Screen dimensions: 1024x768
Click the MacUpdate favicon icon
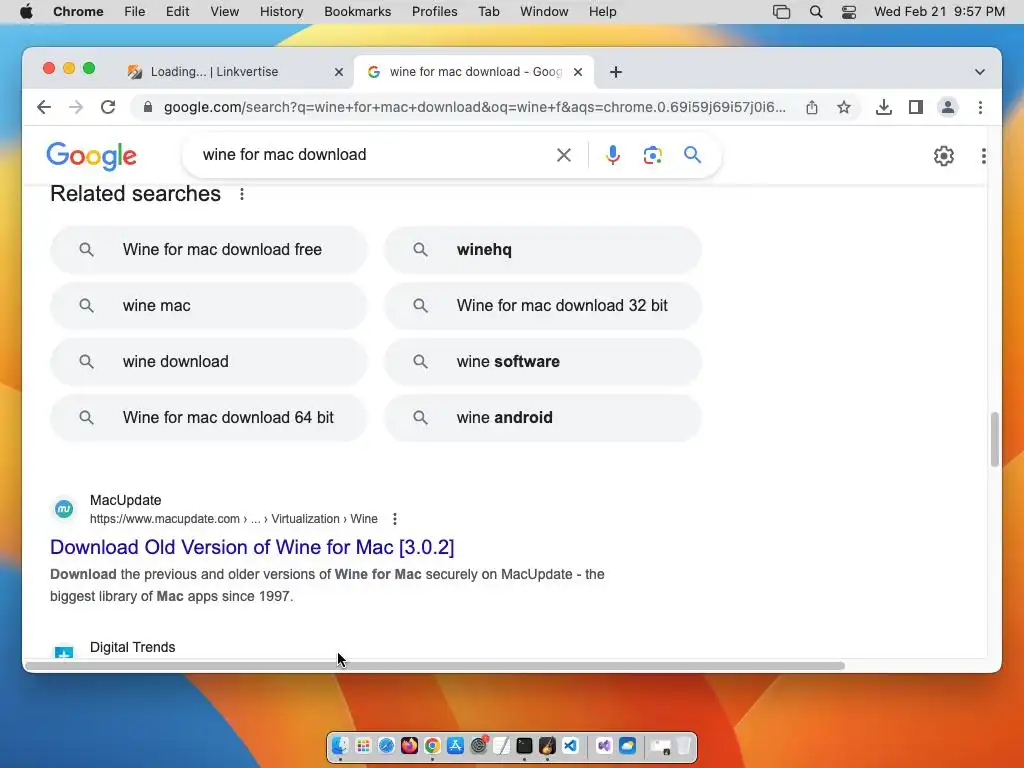pyautogui.click(x=64, y=509)
